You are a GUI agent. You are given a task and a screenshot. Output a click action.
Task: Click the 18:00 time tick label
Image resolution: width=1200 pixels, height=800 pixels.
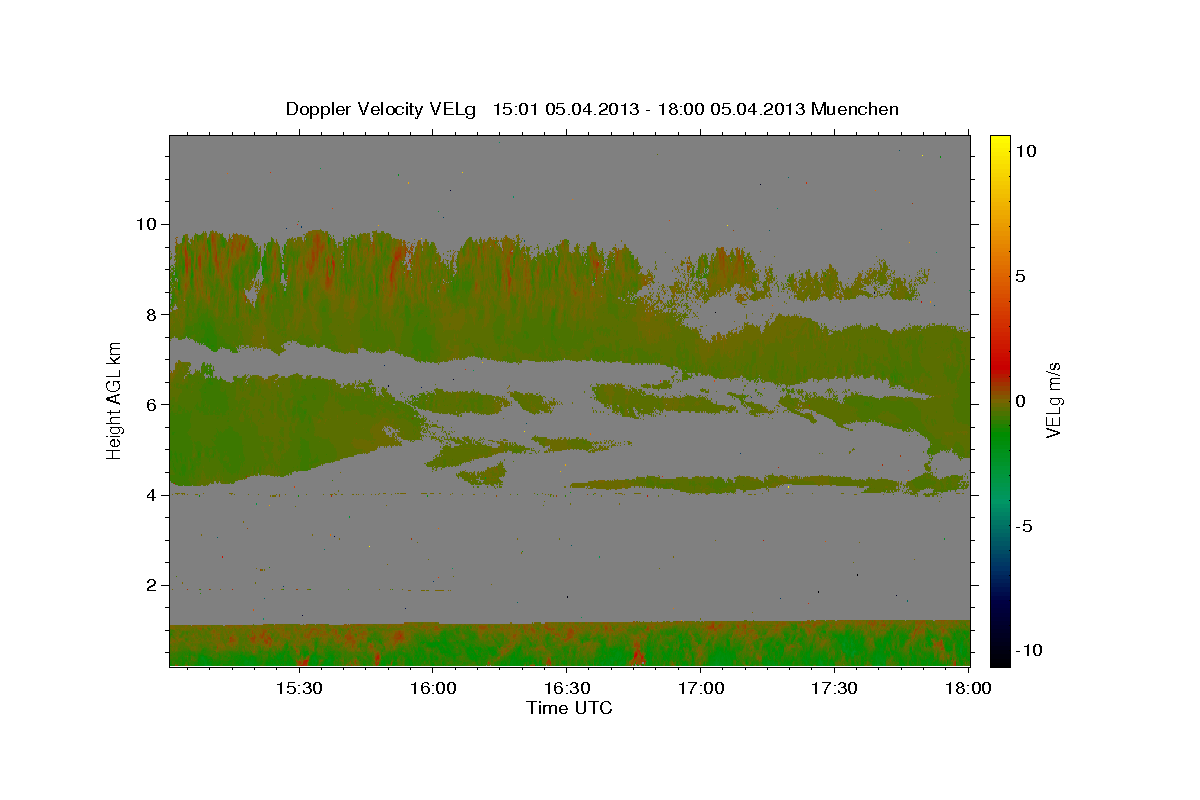coord(968,689)
